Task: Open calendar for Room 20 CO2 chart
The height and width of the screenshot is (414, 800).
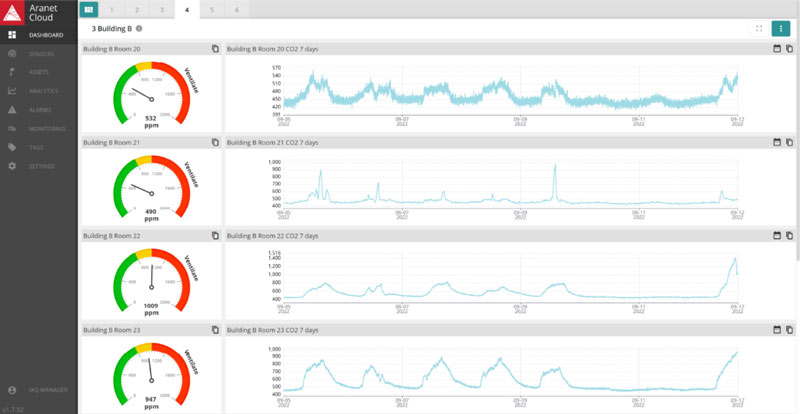Action: click(x=777, y=49)
